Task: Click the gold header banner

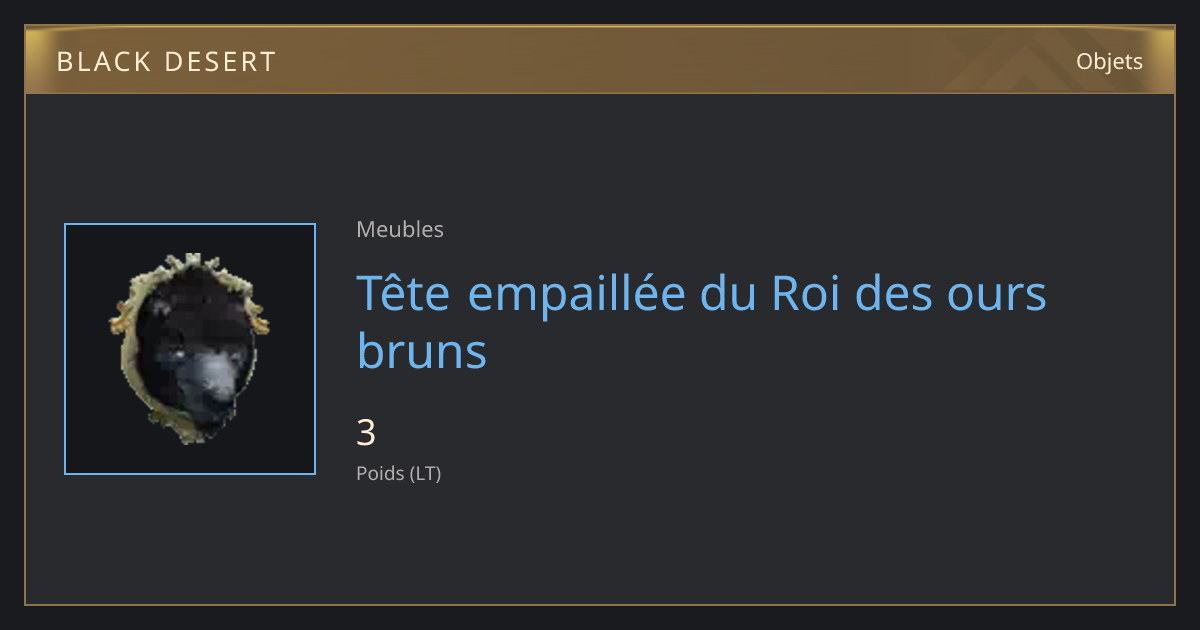Action: (x=600, y=60)
